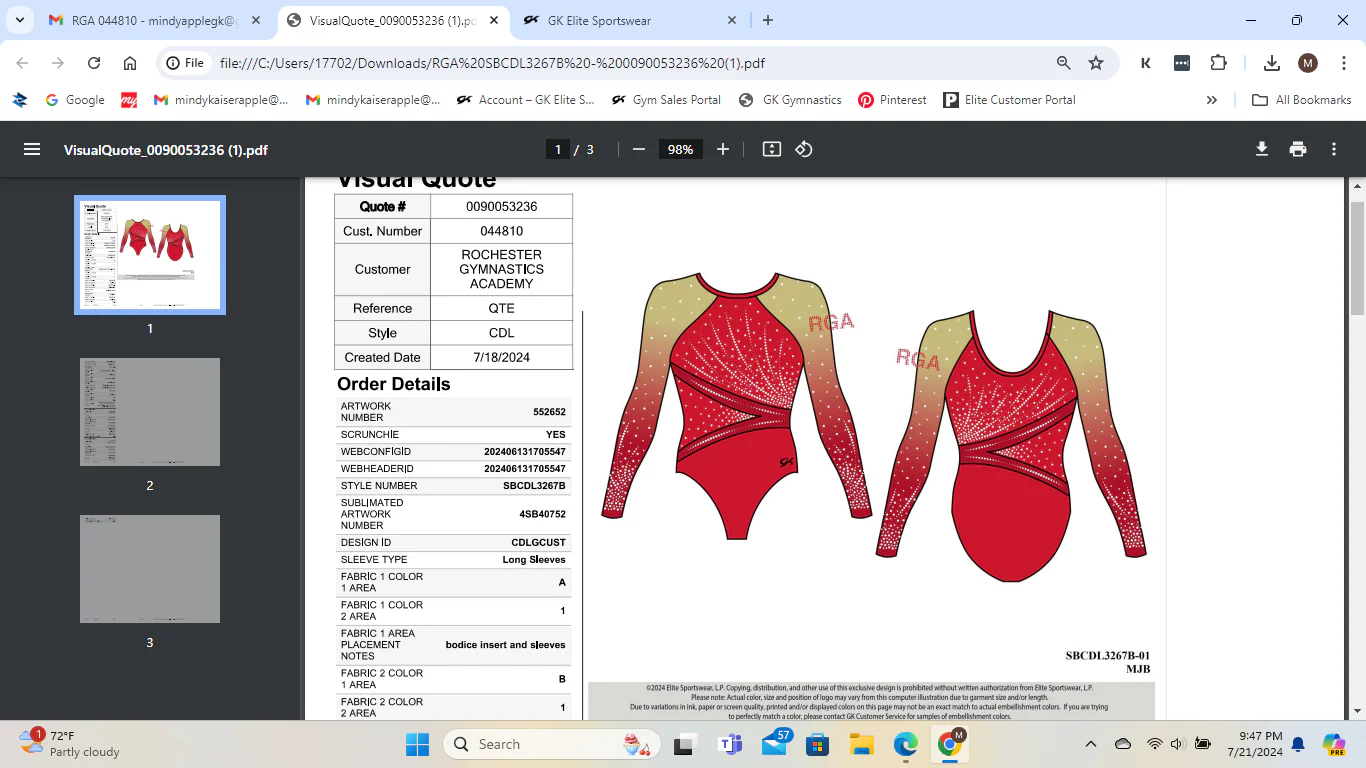Viewport: 1366px width, 768px height.
Task: Open Chrome three-dot menu
Action: (1344, 63)
